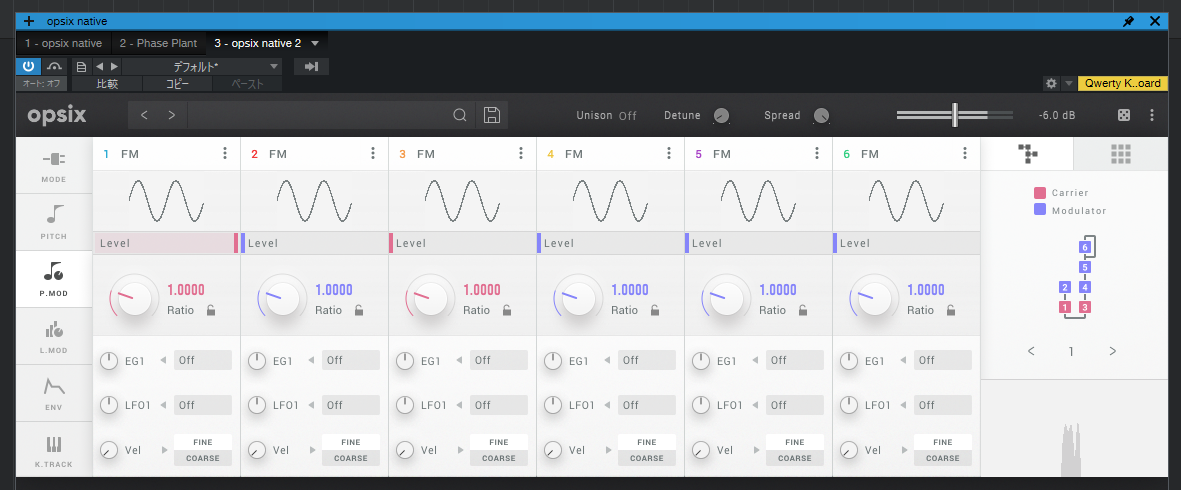This screenshot has height=490, width=1181.
Task: Switch to the 1 - opsix native tab
Action: [63, 43]
